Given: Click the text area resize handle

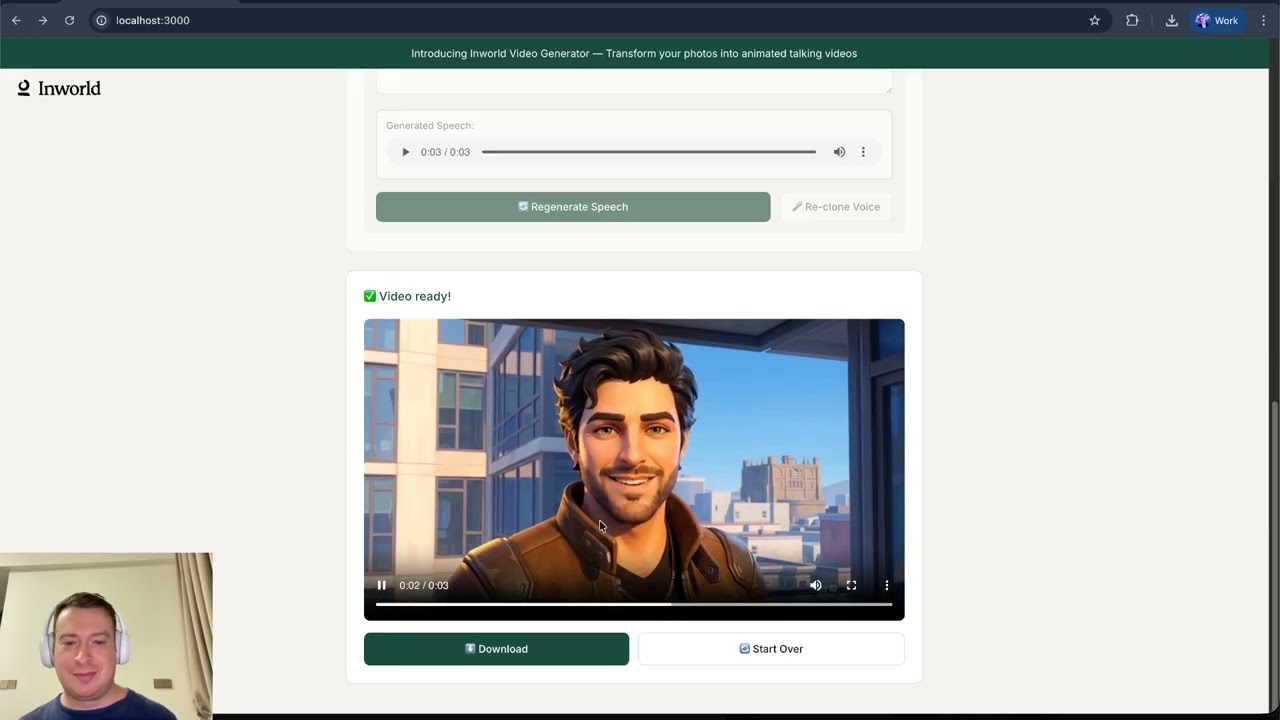Looking at the screenshot, I should [x=887, y=89].
